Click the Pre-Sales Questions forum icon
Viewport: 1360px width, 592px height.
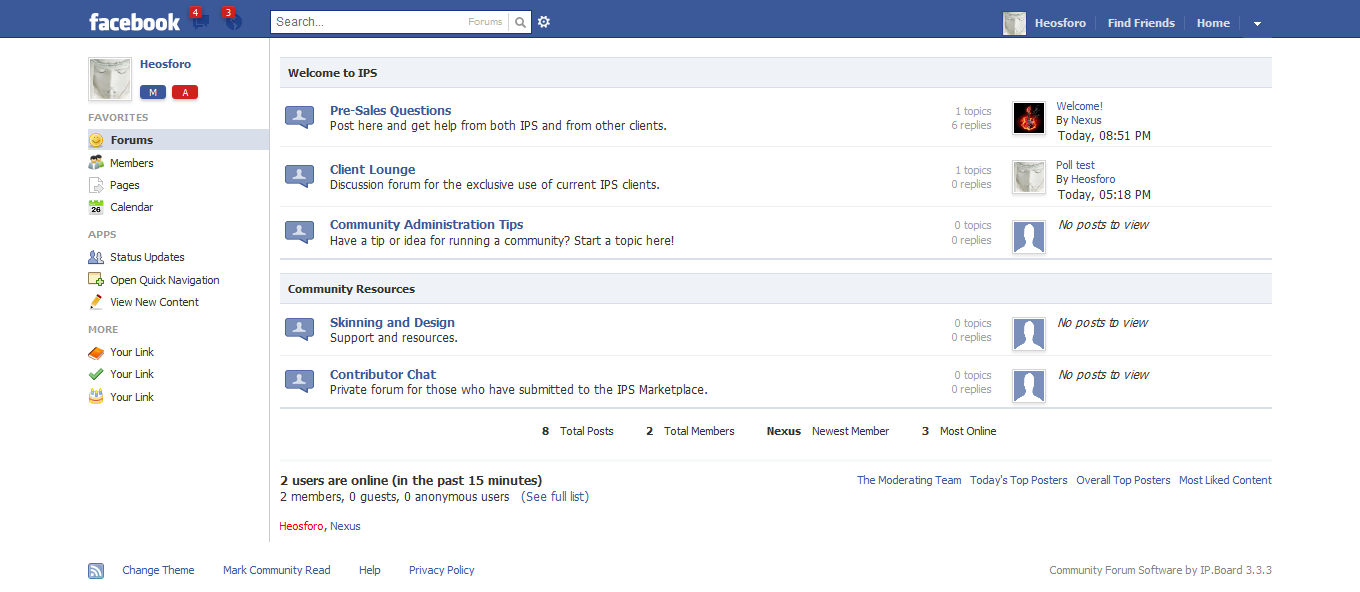point(300,117)
